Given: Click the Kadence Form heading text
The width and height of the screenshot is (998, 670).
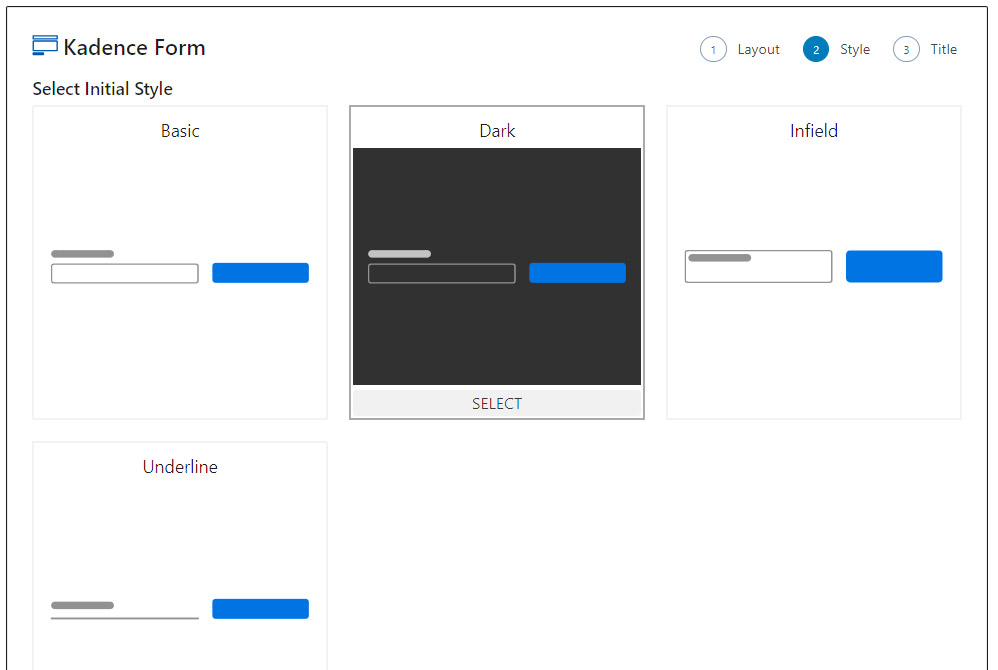Looking at the screenshot, I should [x=134, y=47].
